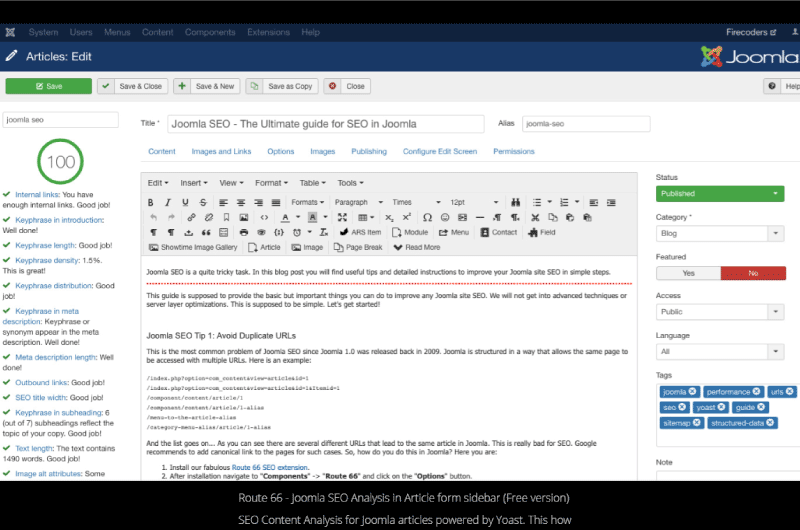
Task: Open the Components menu in the top bar
Action: (x=210, y=32)
